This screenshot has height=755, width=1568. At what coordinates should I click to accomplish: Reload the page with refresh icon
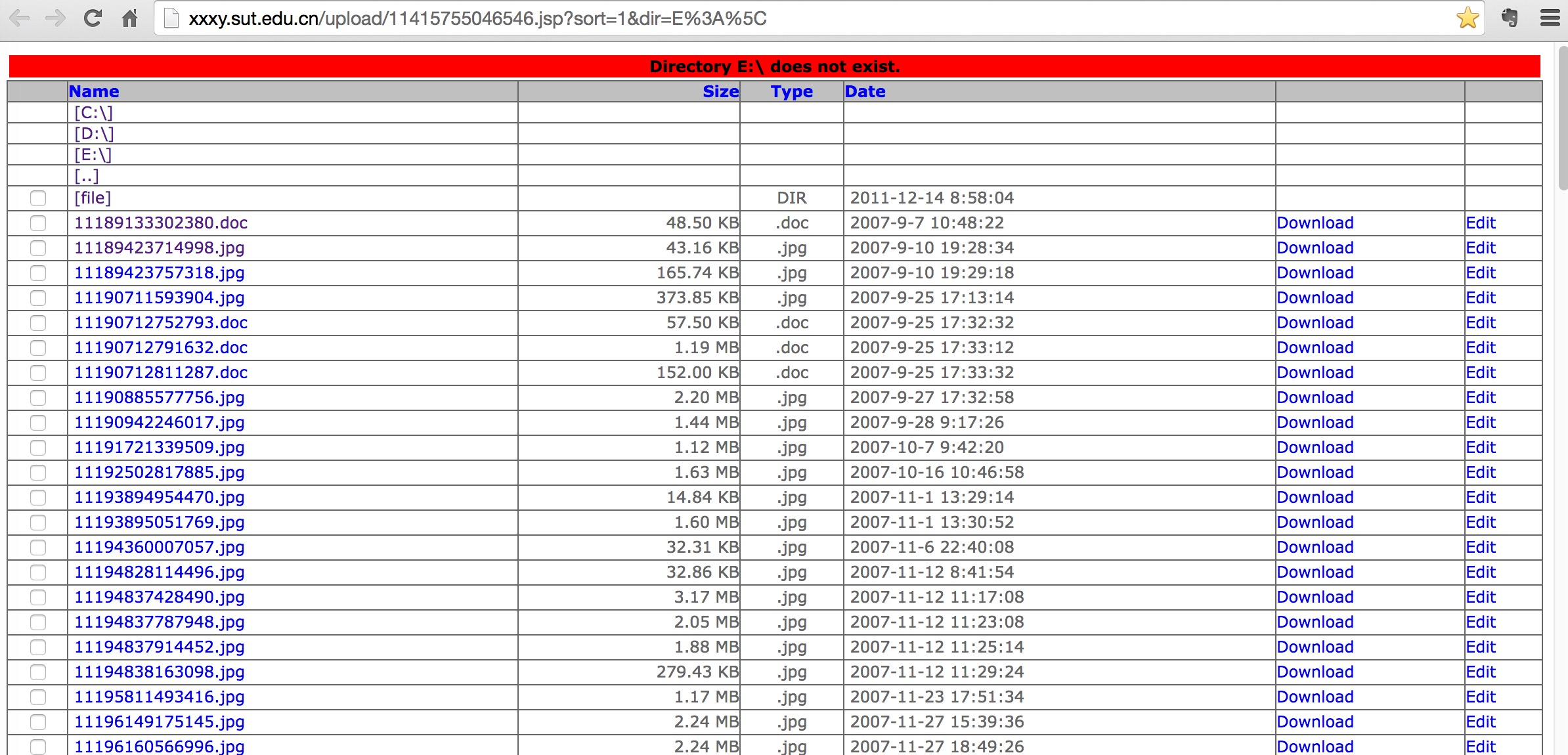93,18
